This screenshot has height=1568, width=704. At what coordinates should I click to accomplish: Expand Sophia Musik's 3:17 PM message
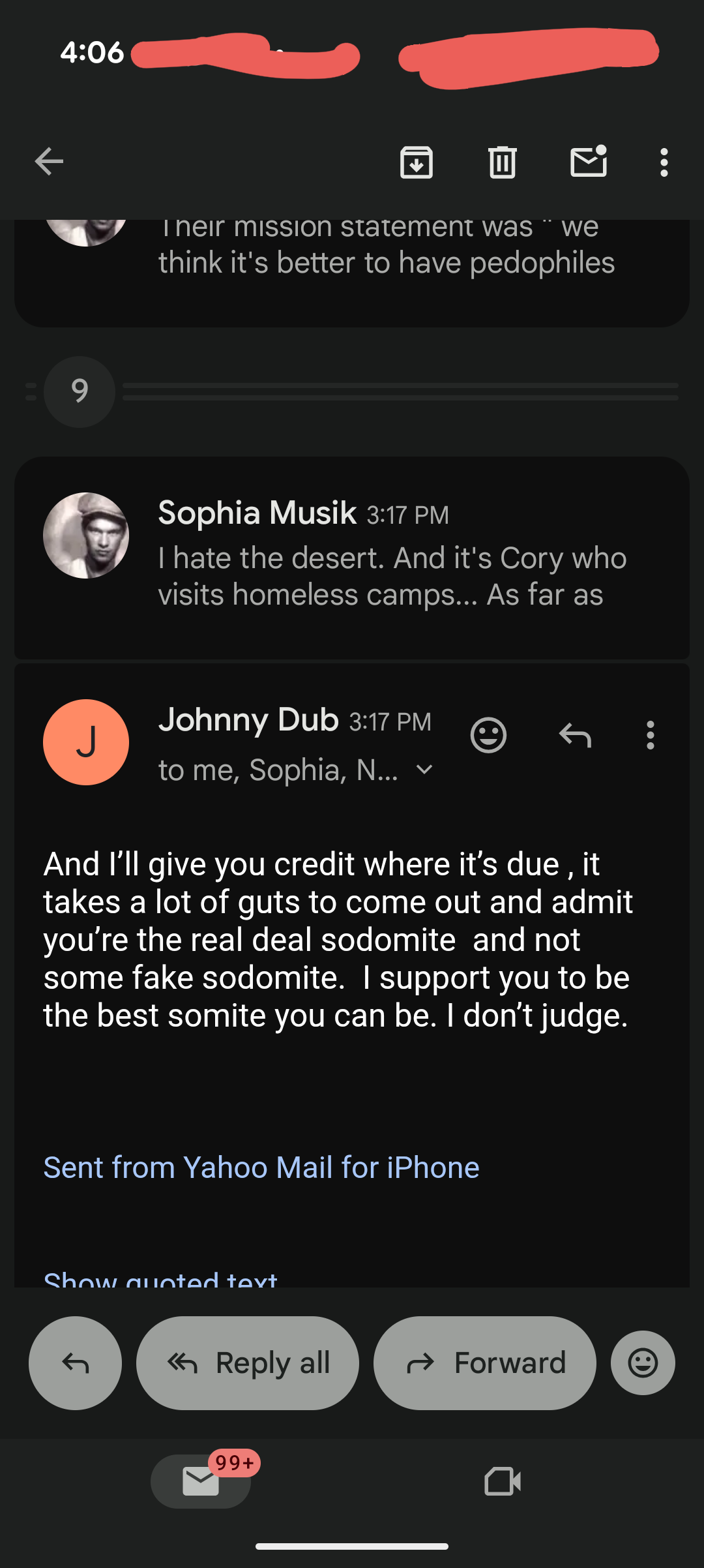[x=352, y=558]
